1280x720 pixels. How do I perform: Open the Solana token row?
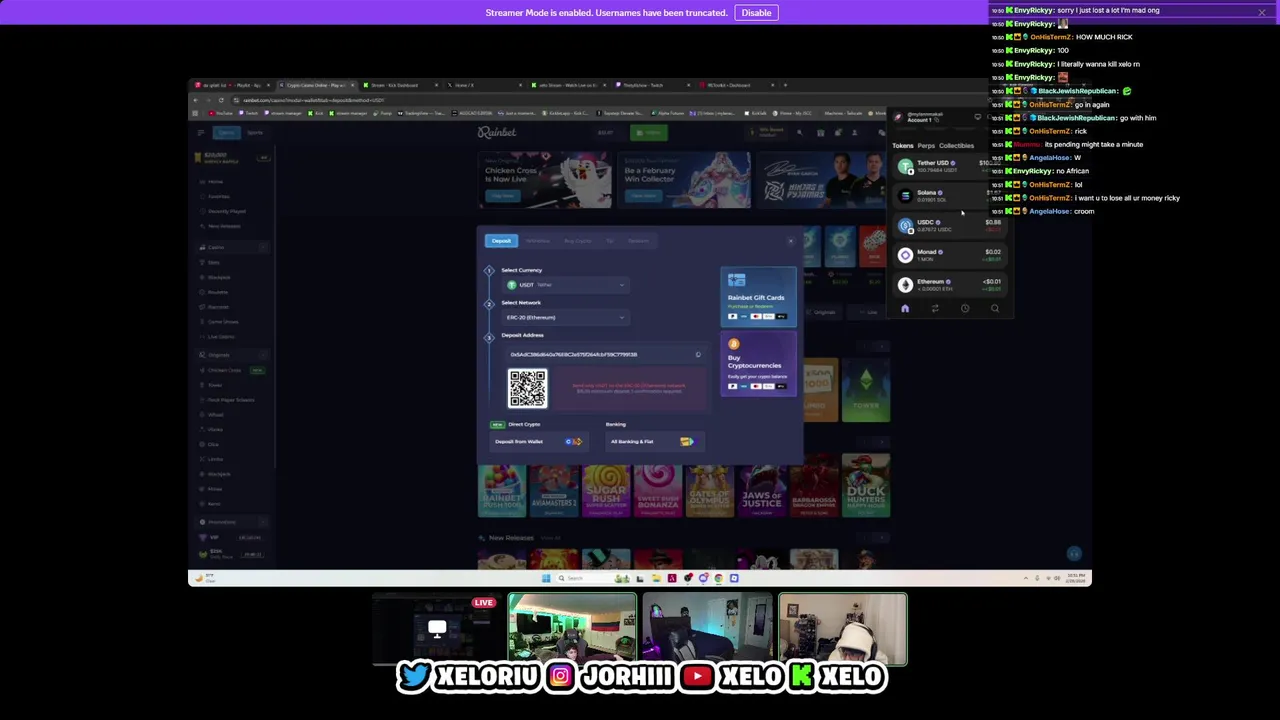tap(950, 195)
